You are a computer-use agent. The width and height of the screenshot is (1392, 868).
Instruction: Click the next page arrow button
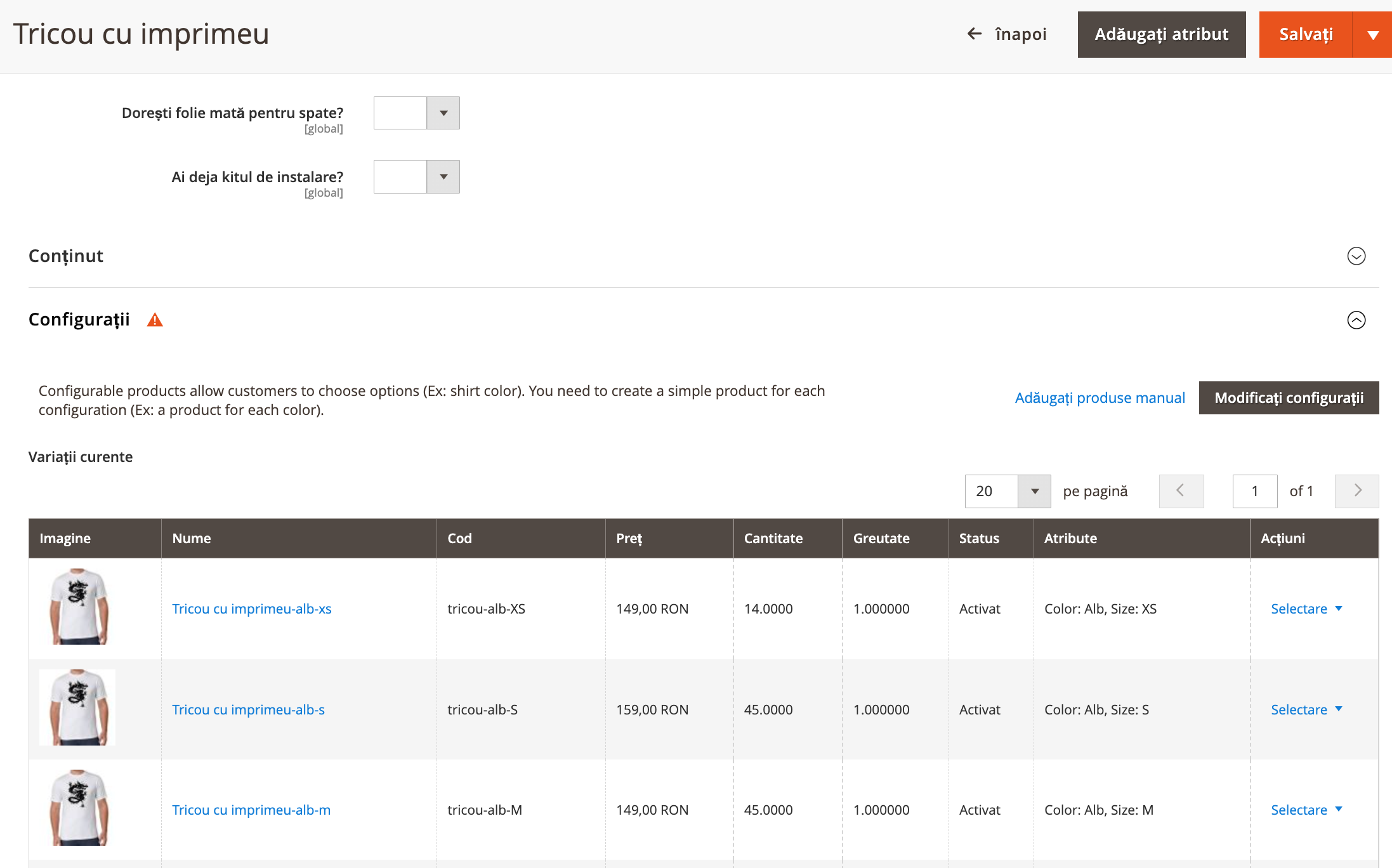point(1356,491)
